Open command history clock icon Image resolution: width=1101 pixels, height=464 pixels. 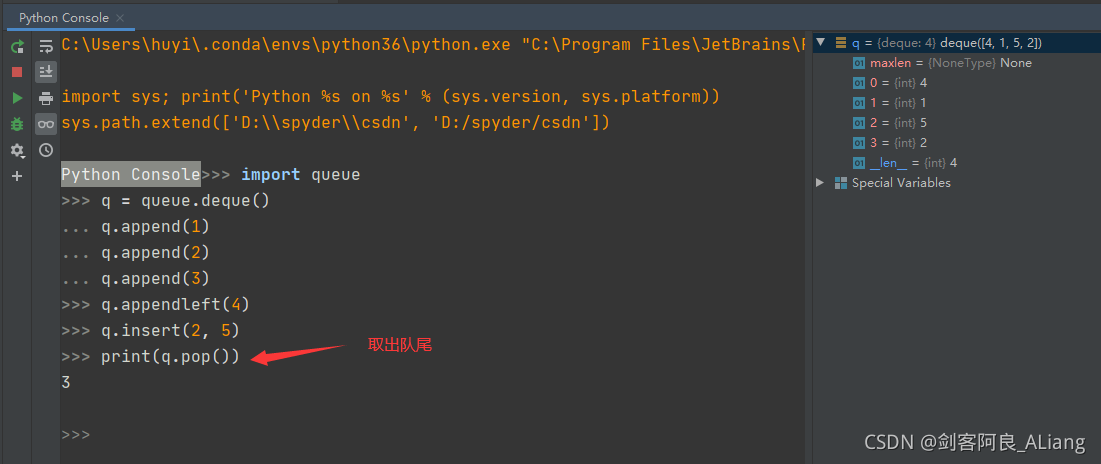pos(46,150)
